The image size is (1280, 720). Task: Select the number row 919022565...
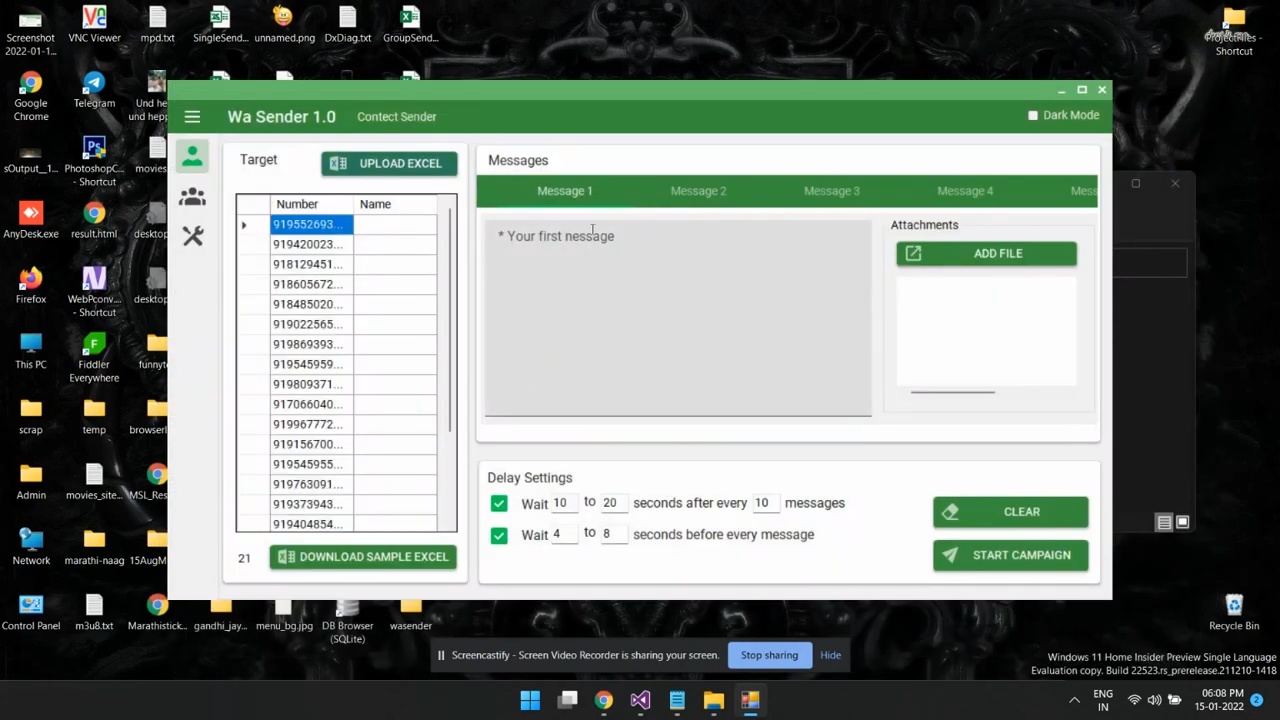pyautogui.click(x=311, y=324)
